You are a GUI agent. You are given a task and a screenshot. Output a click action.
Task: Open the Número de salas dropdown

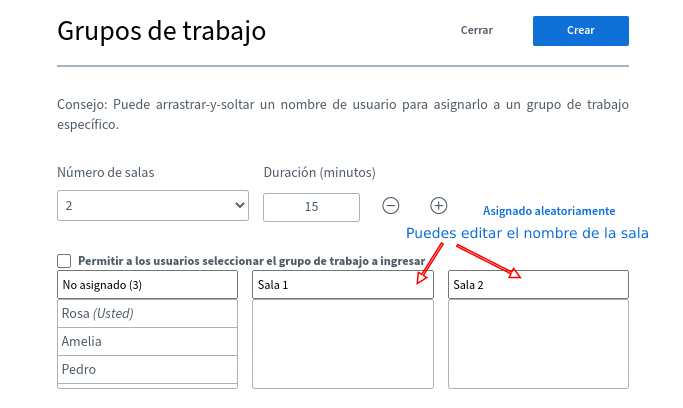(x=153, y=205)
